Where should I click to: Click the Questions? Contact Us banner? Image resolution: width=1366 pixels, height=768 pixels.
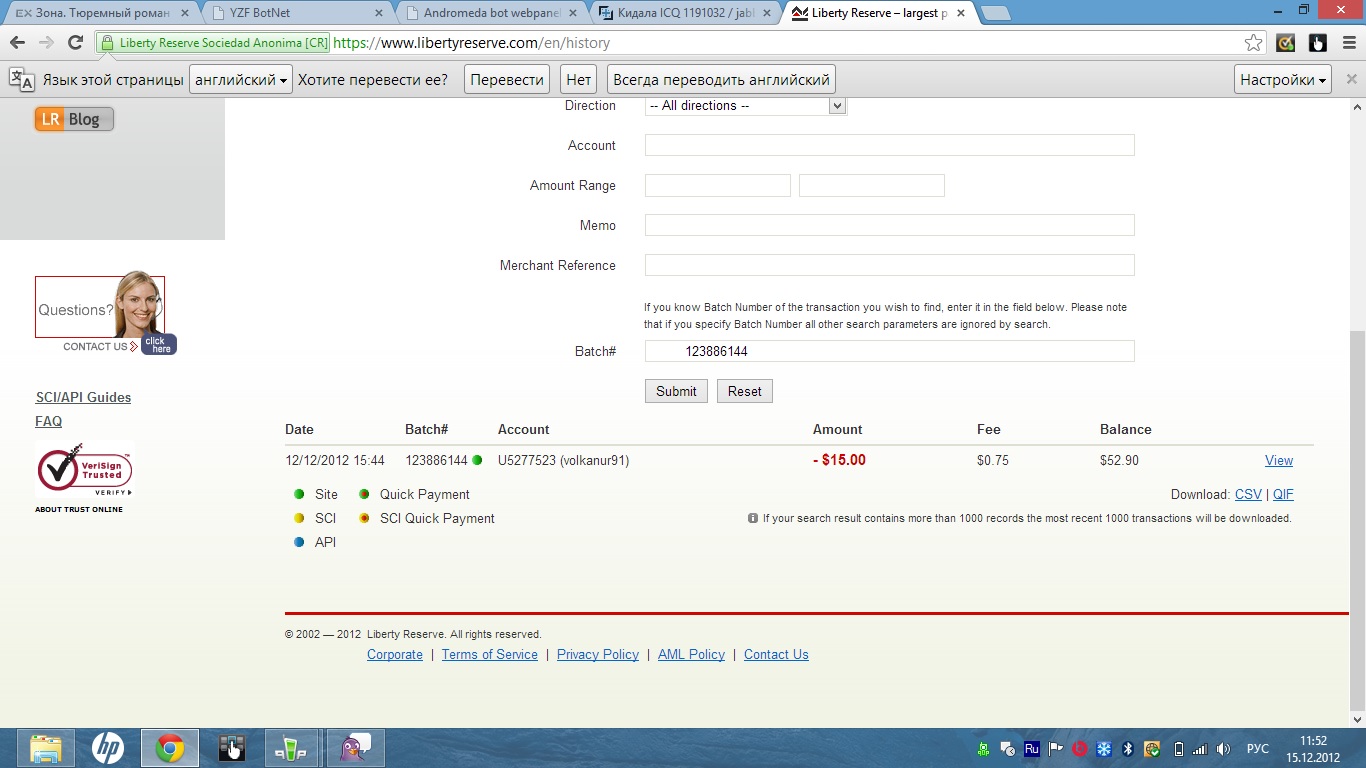[105, 312]
